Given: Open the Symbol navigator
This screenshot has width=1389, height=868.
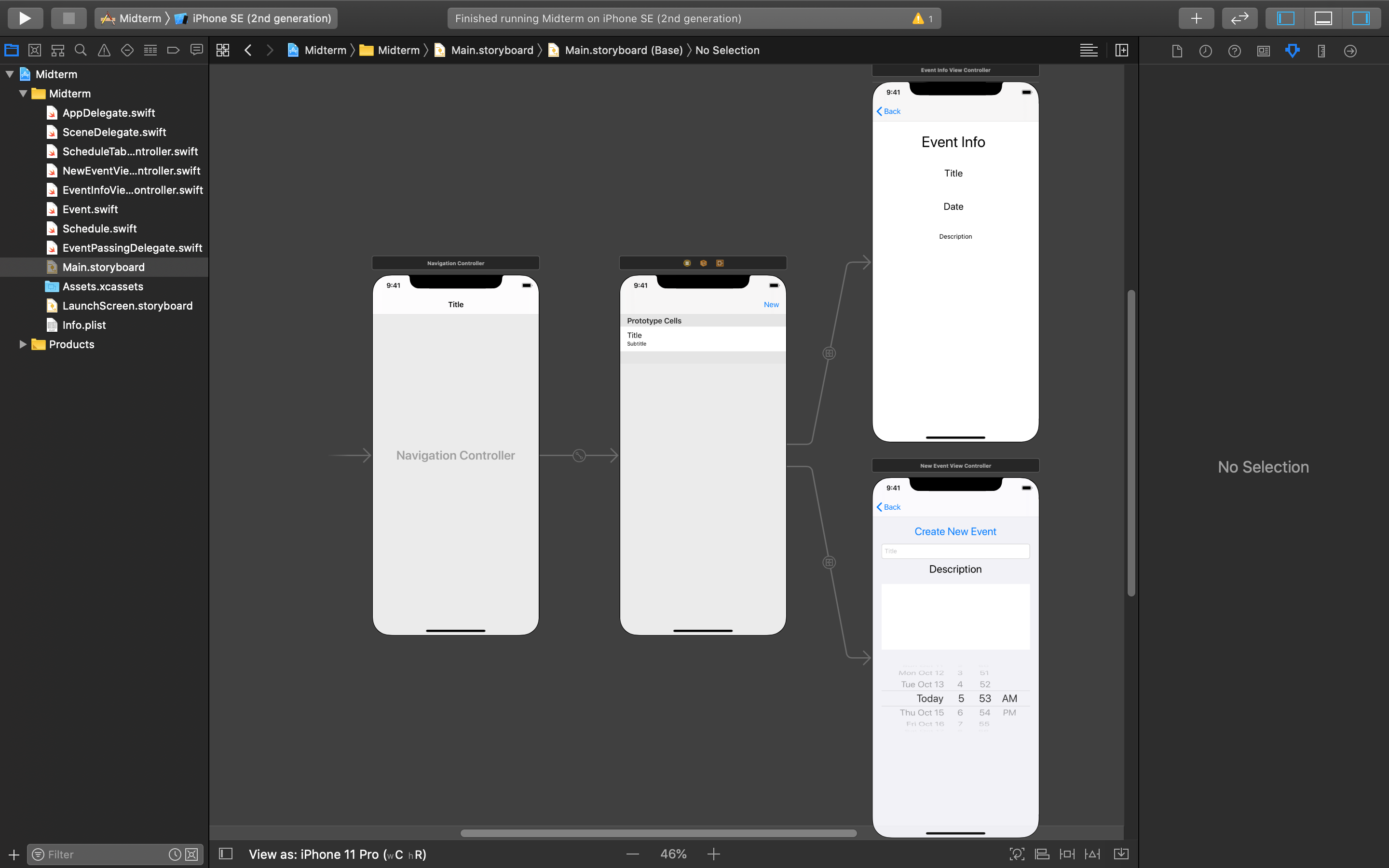Looking at the screenshot, I should click(x=57, y=51).
